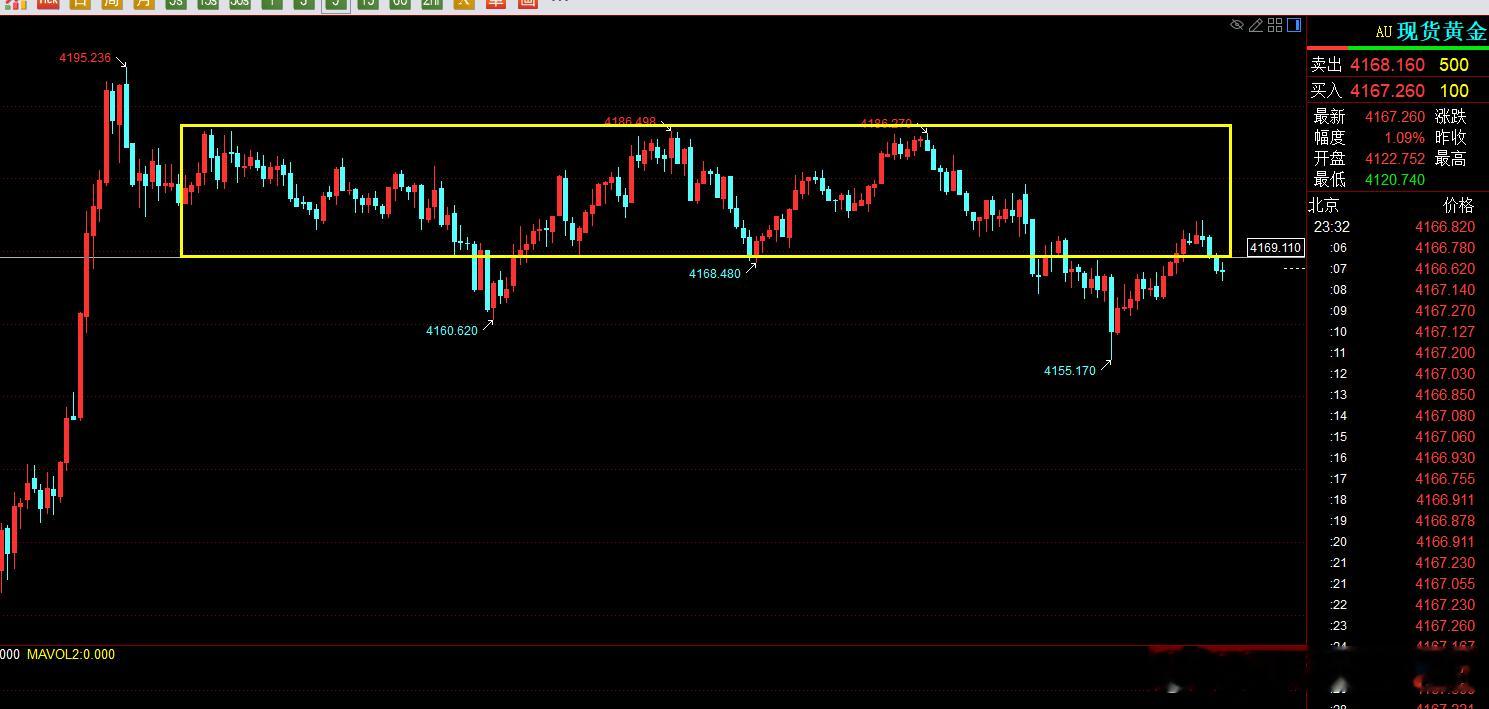Click the 4186.270 peak label on chart

pos(887,124)
